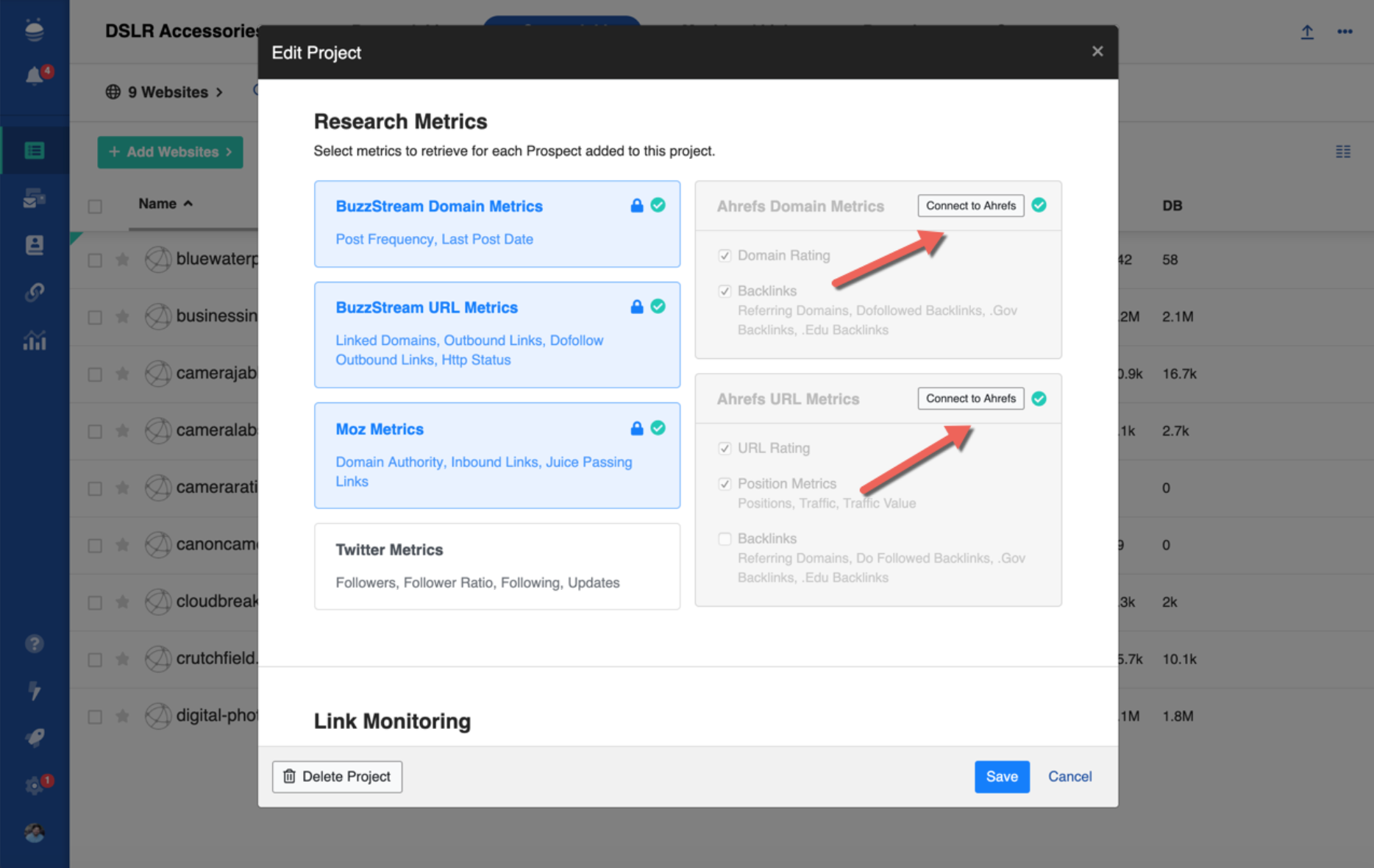Toggle the URL Rating checkbox
The width and height of the screenshot is (1374, 868).
pos(725,448)
